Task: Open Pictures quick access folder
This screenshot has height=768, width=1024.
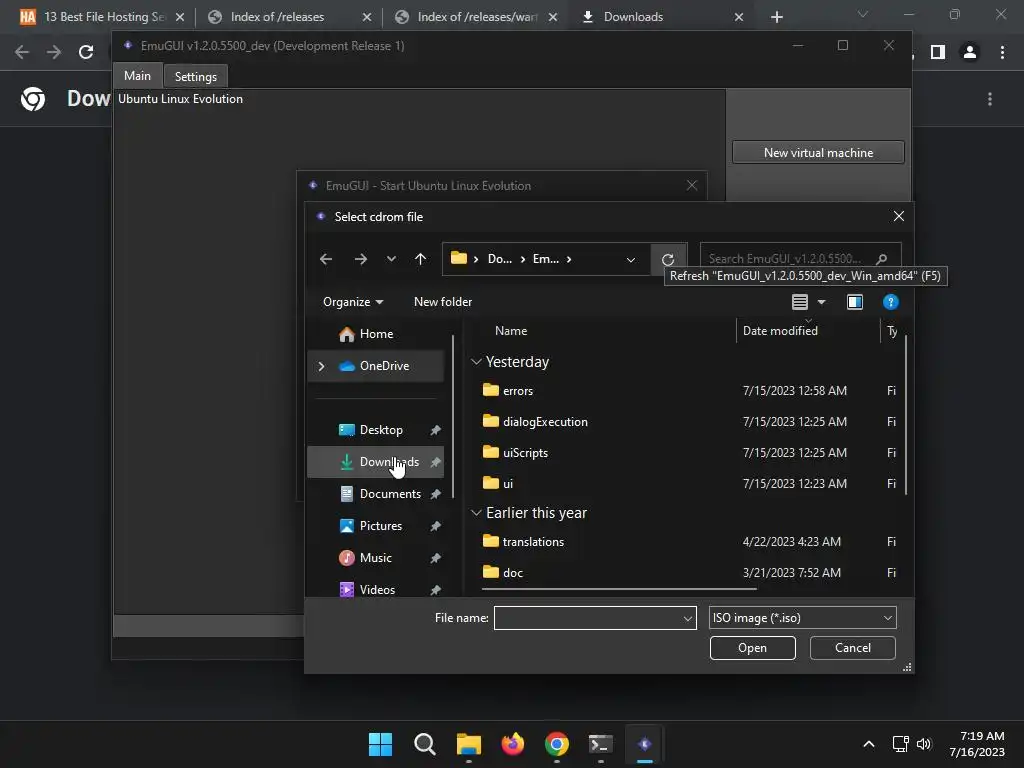Action: click(x=376, y=526)
